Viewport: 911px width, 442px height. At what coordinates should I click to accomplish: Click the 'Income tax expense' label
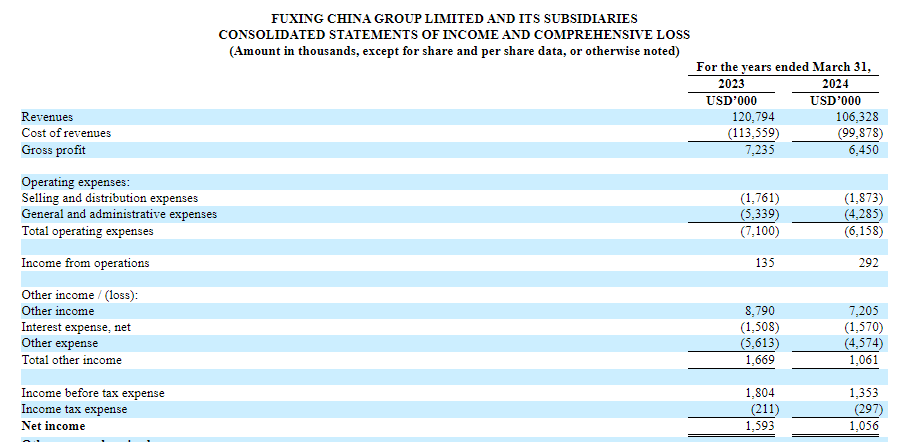pyautogui.click(x=74, y=409)
